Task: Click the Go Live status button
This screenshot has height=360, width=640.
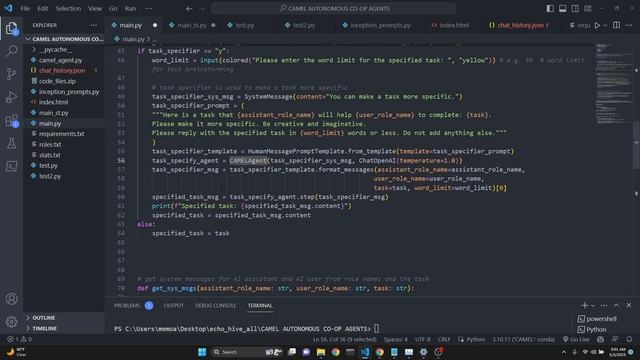Action: 576,340
